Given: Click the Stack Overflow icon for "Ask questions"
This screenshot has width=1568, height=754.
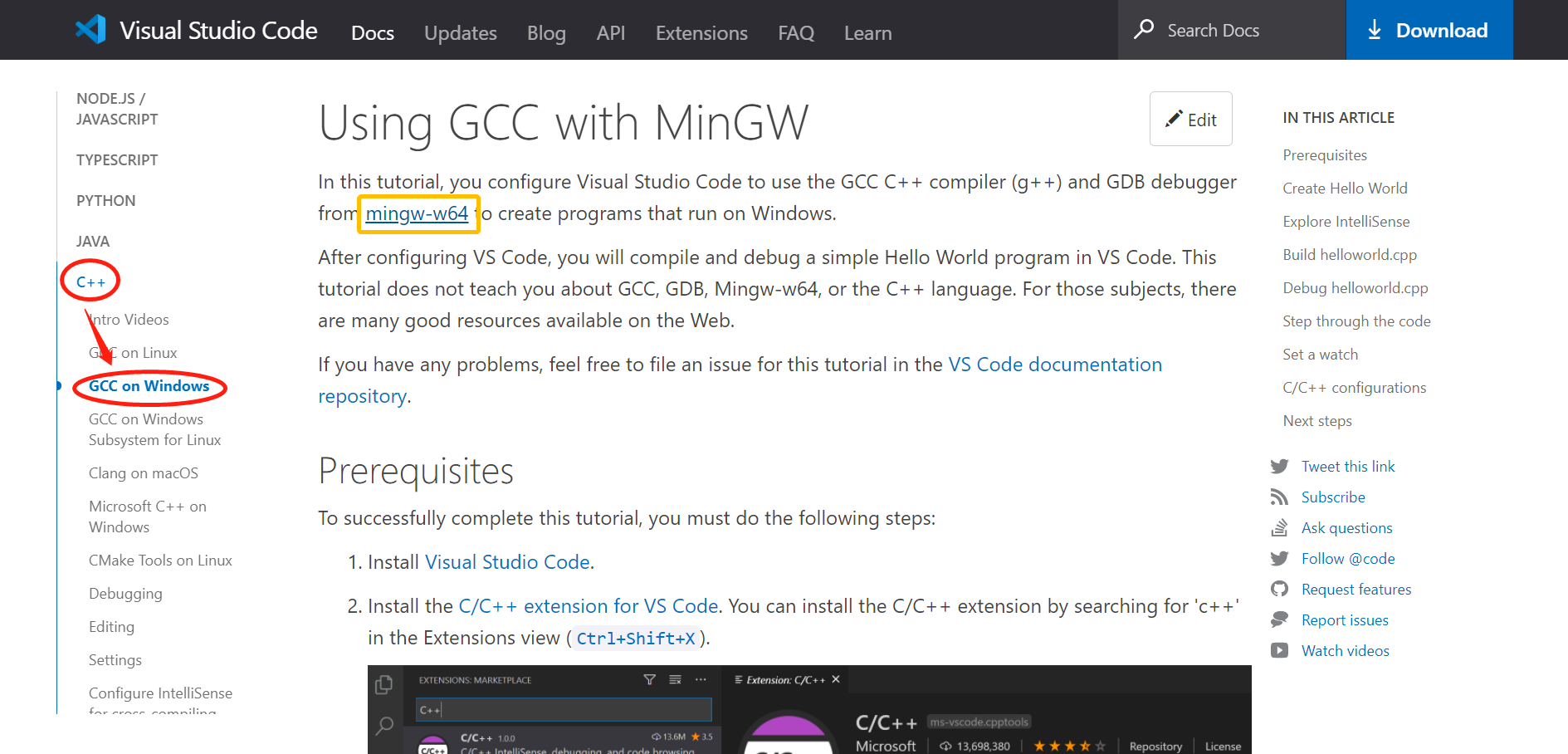Looking at the screenshot, I should [1281, 527].
